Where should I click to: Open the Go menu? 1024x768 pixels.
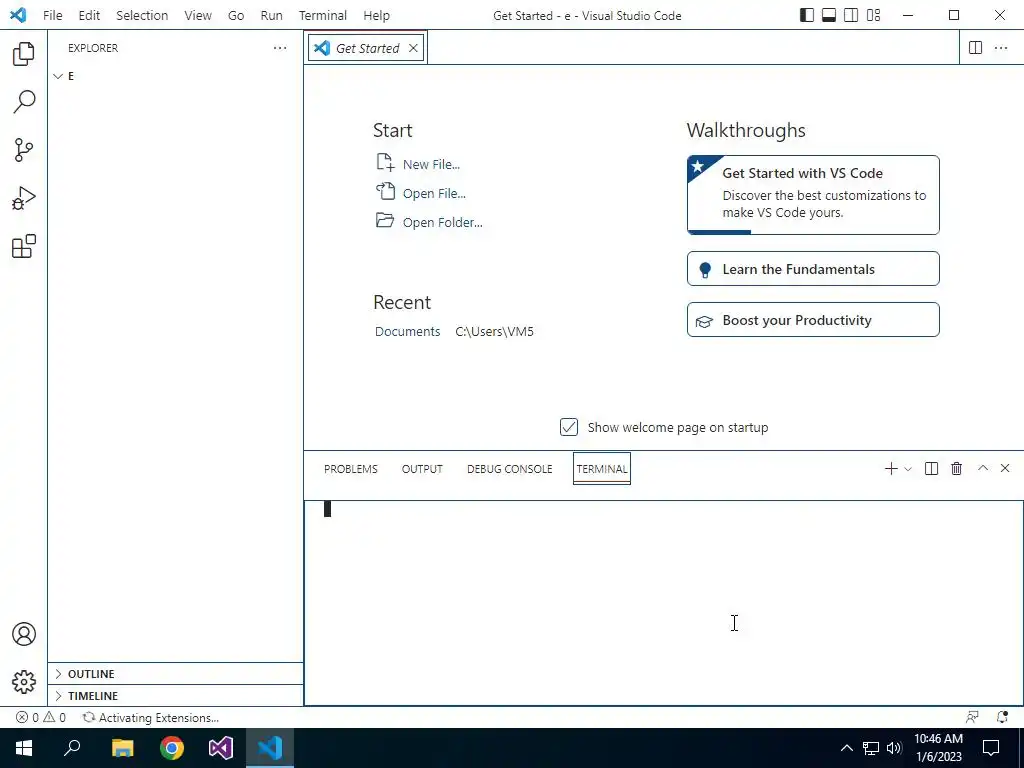[x=236, y=15]
